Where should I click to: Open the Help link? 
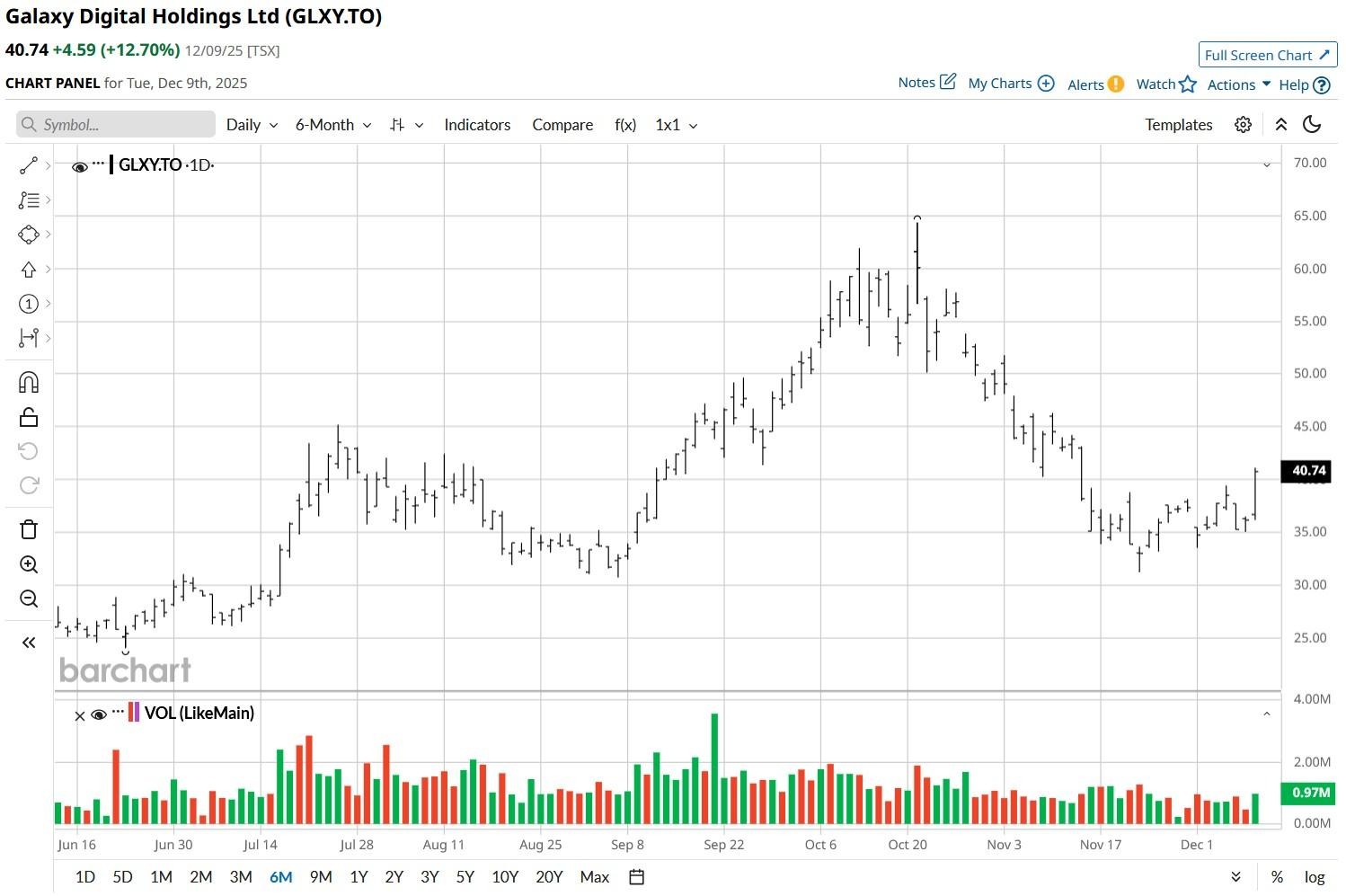(1304, 85)
